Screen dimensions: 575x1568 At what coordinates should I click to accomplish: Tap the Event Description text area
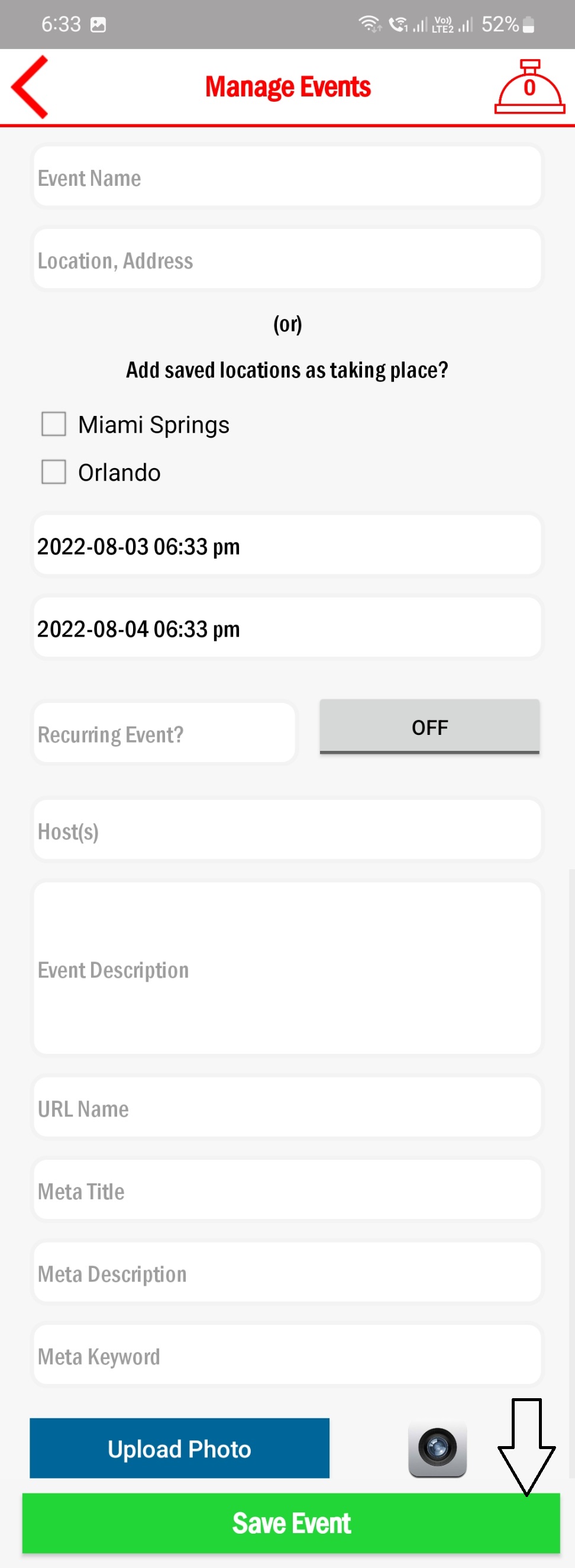[x=286, y=969]
